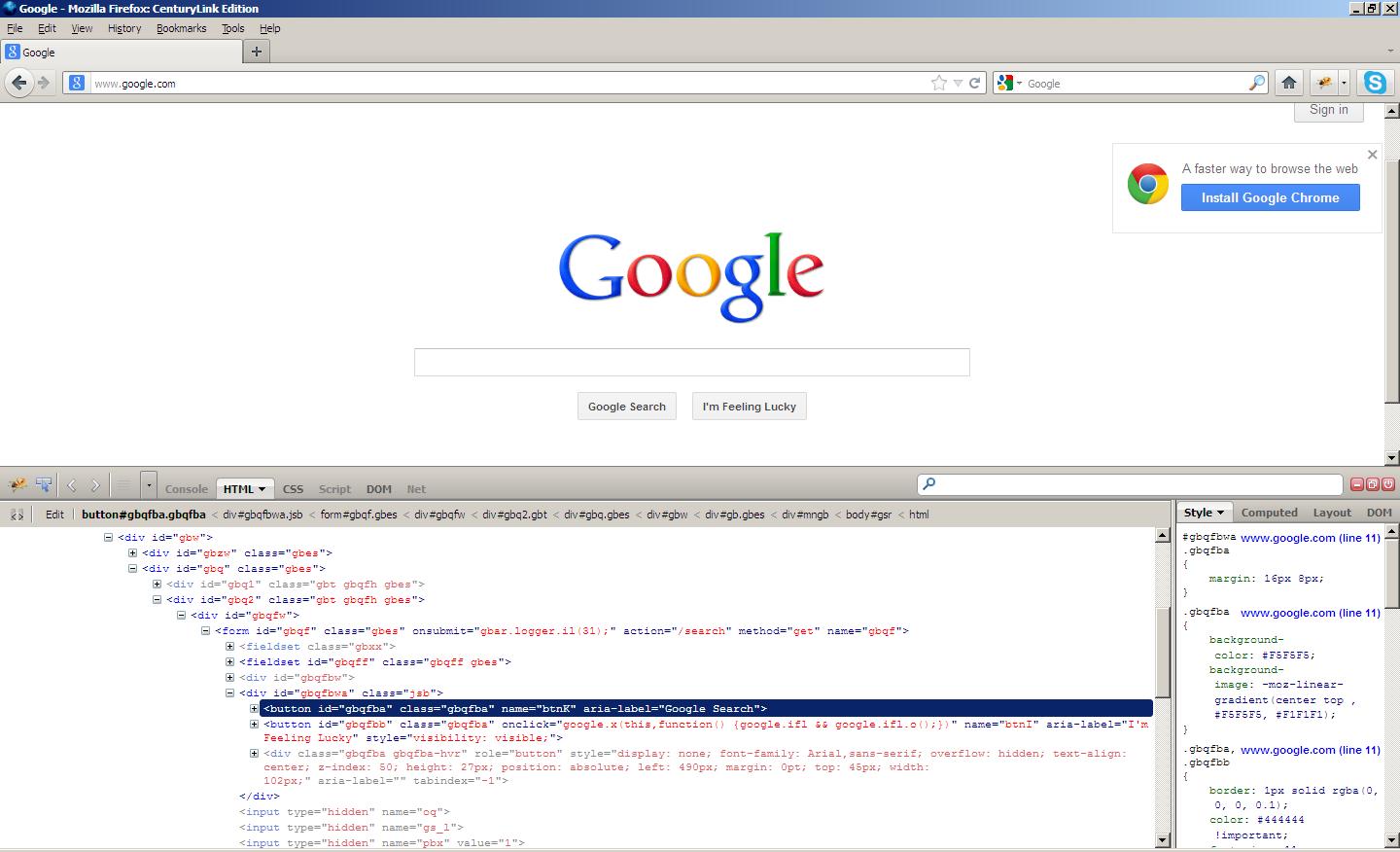Detach Firebug into a new window icon
Viewport: 1400px width, 852px height.
coord(1373,484)
